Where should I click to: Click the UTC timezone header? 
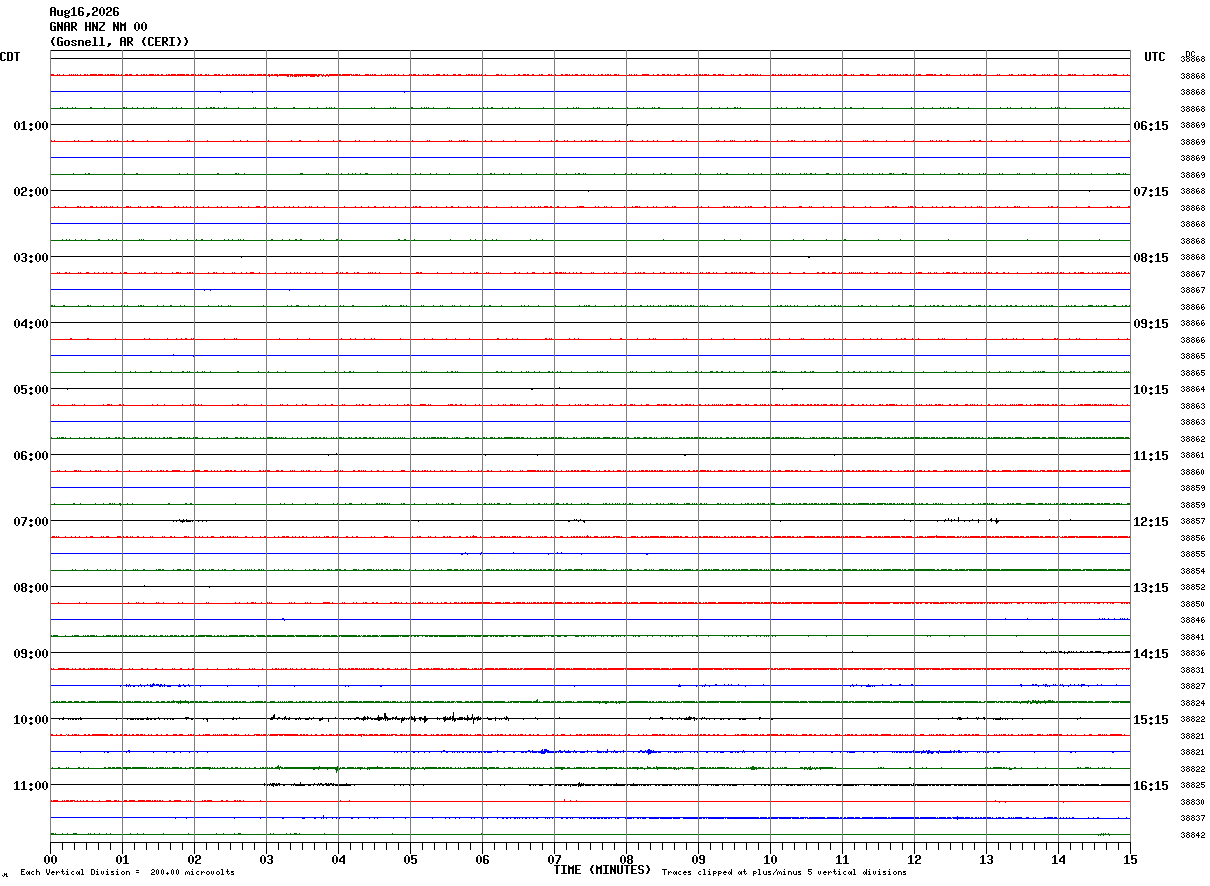(1155, 57)
